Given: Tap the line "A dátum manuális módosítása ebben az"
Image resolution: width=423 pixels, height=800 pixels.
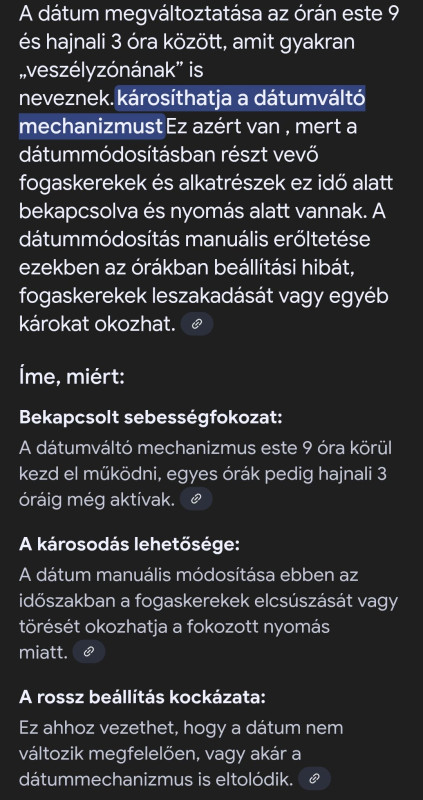Looking at the screenshot, I should tap(189, 574).
